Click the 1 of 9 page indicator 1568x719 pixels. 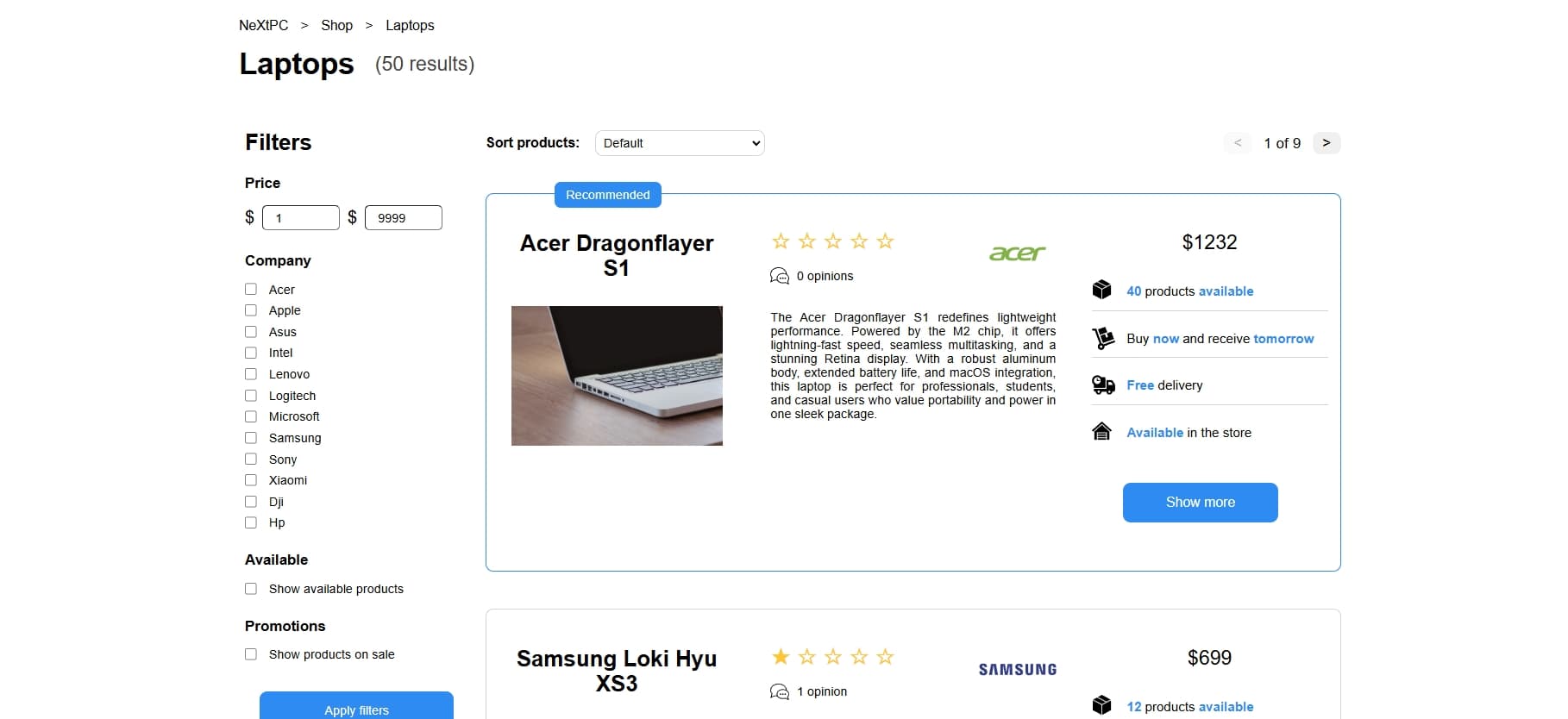point(1283,143)
